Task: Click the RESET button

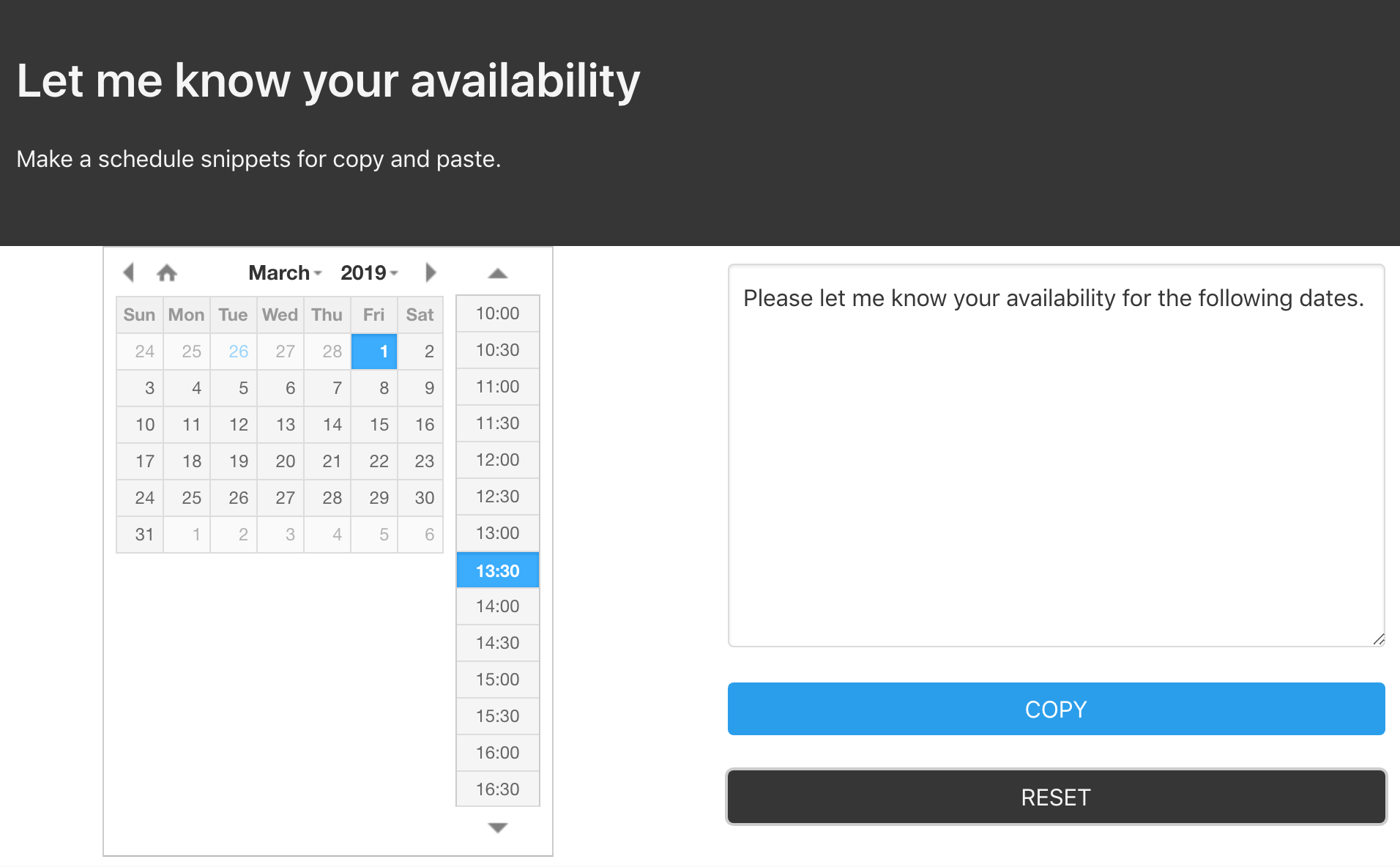Action: tap(1055, 797)
